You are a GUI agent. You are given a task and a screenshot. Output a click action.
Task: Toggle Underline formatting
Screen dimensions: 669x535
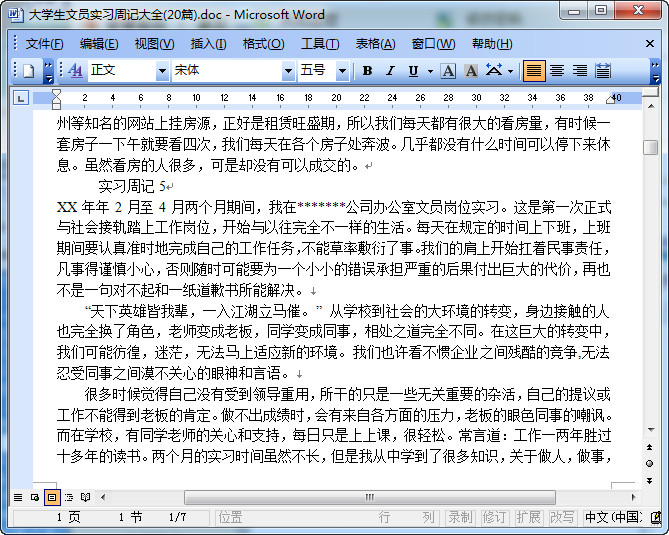[413, 71]
